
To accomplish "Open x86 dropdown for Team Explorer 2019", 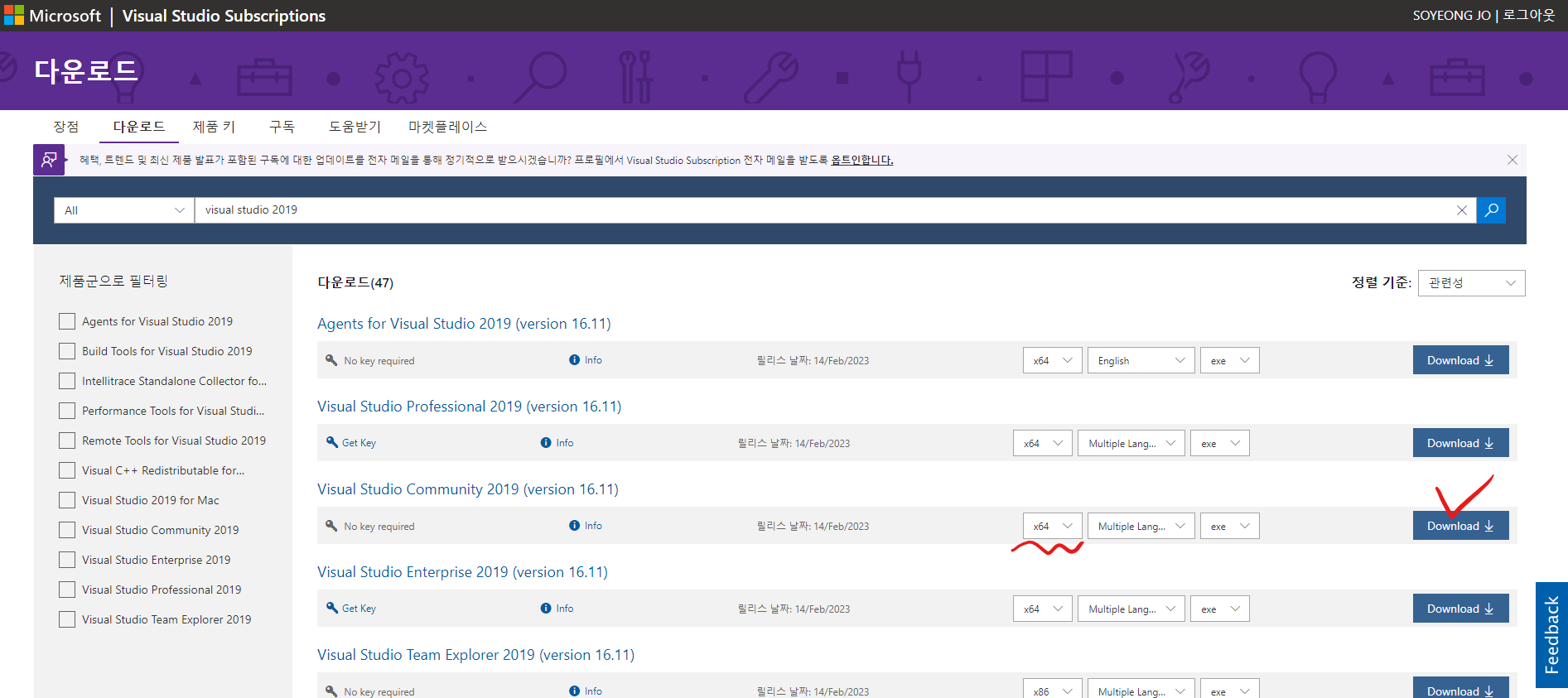I will tap(1052, 689).
